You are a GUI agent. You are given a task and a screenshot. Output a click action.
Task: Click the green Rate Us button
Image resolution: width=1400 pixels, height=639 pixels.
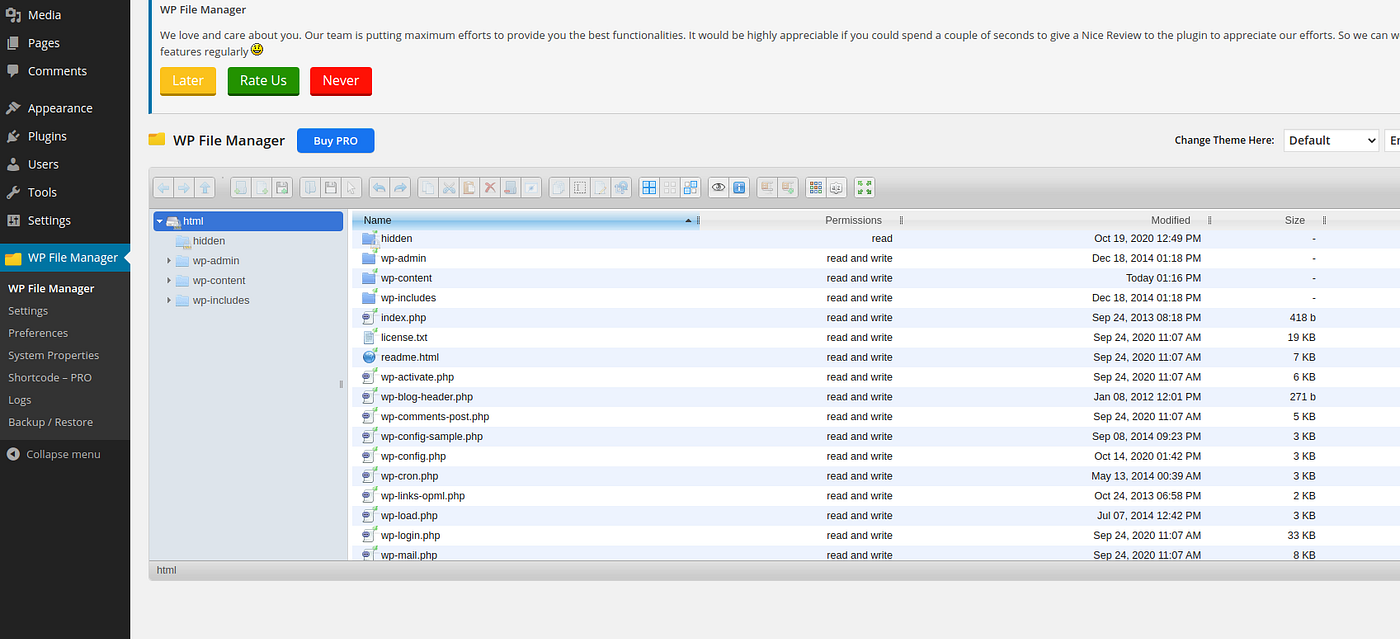263,81
